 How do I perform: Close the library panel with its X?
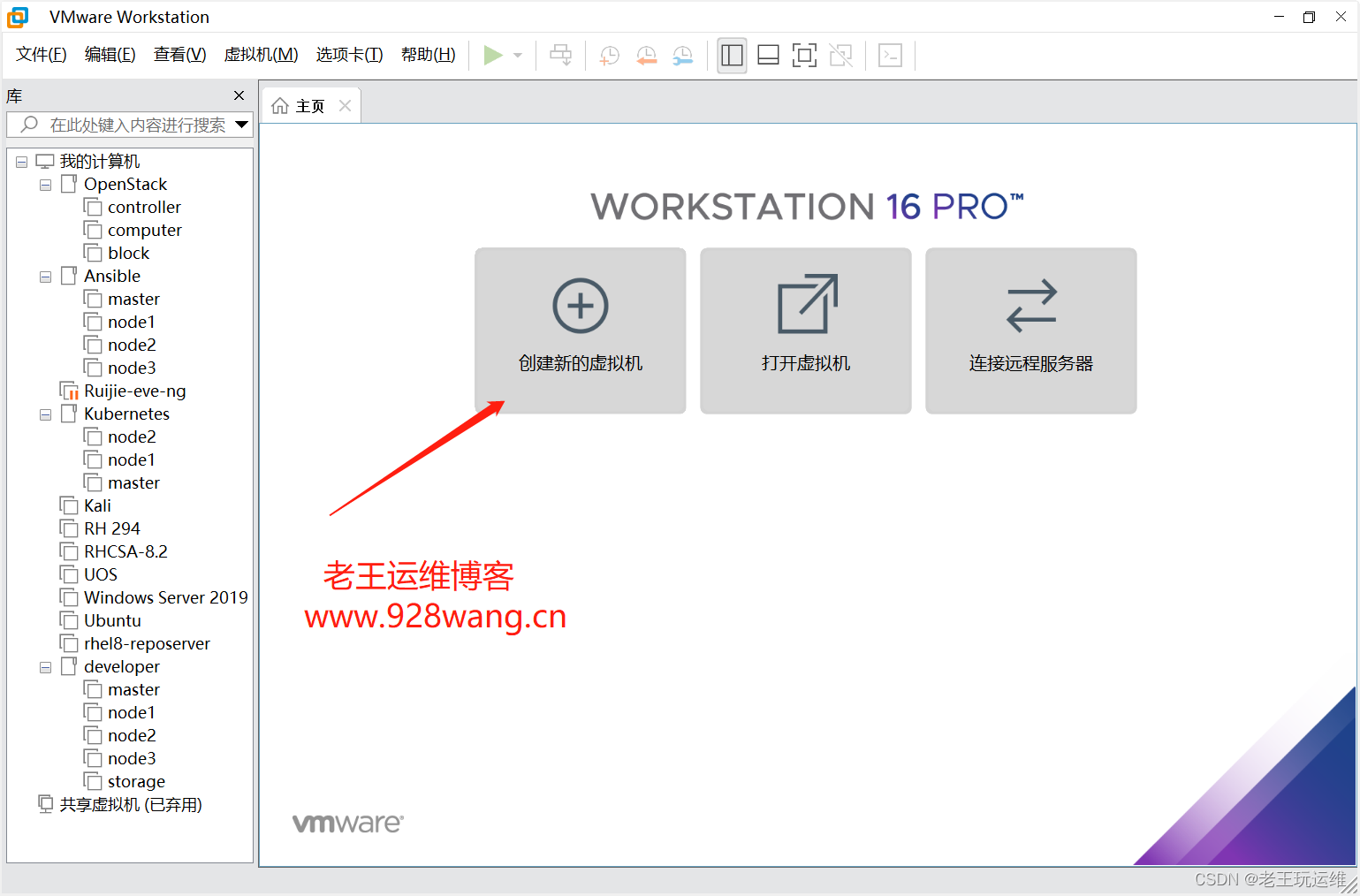(x=239, y=95)
